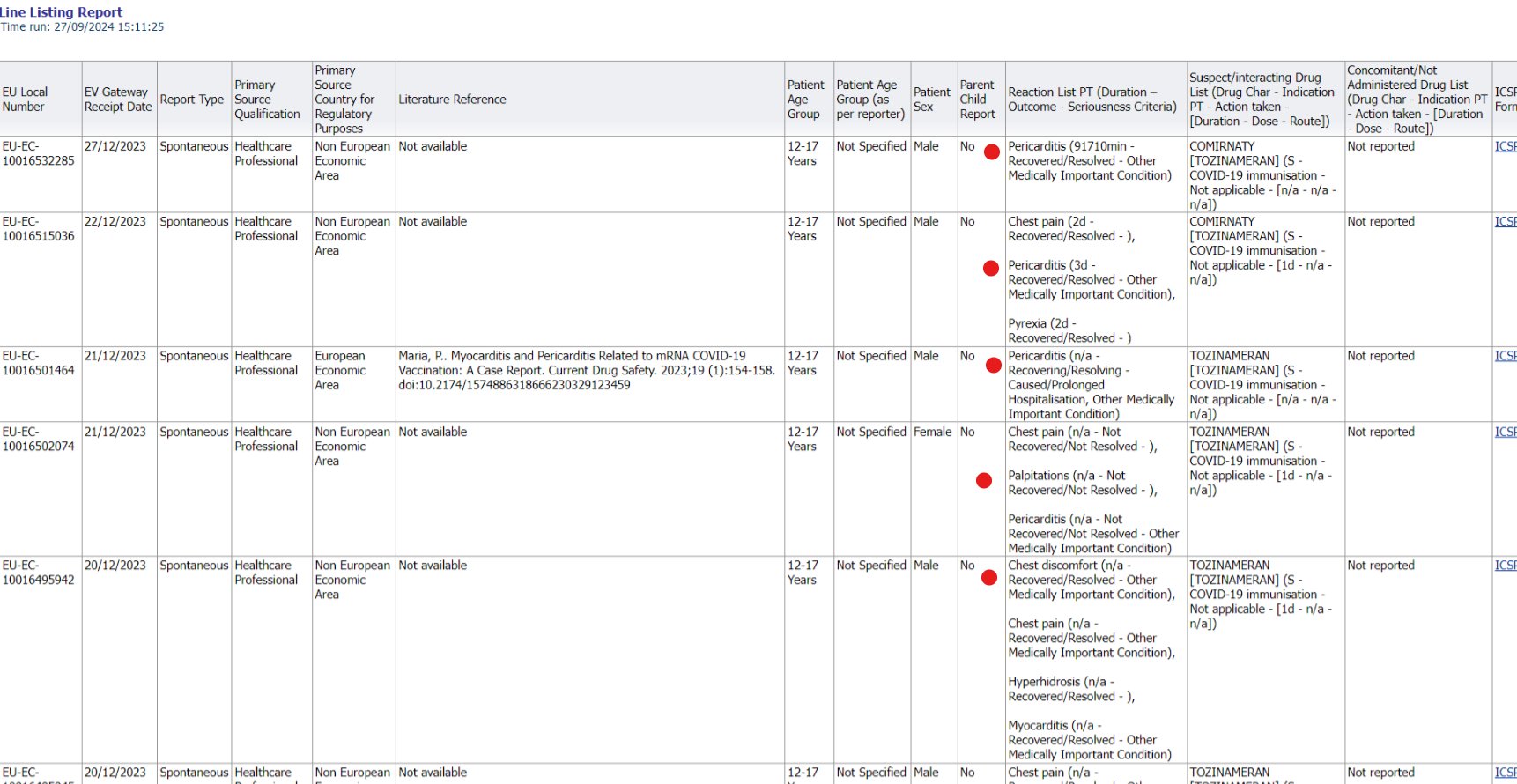Click date "20/12/2023" in row EU-EC-10016495942

tap(115, 566)
